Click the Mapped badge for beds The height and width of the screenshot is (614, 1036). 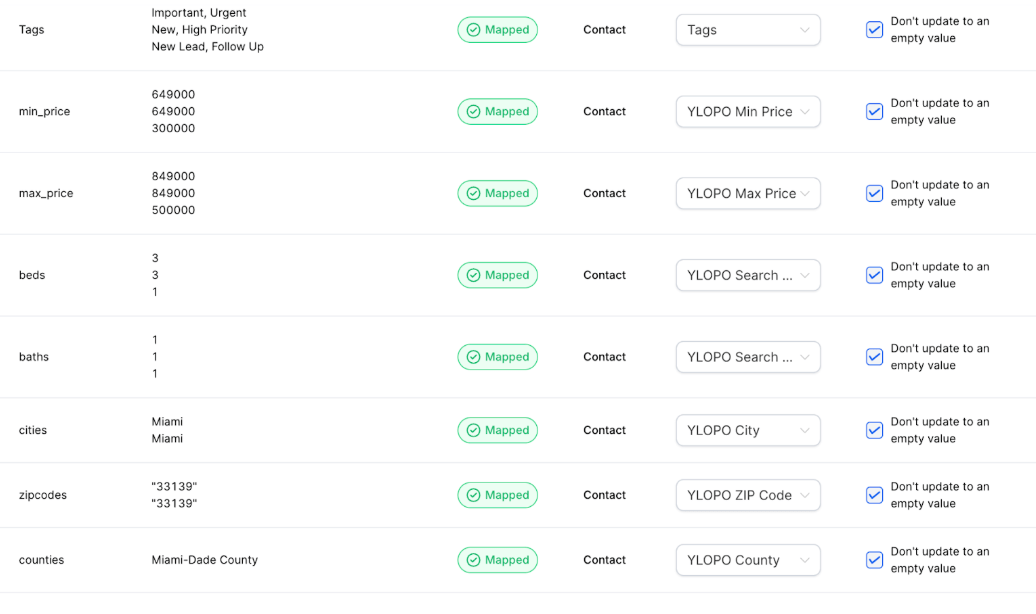[497, 275]
